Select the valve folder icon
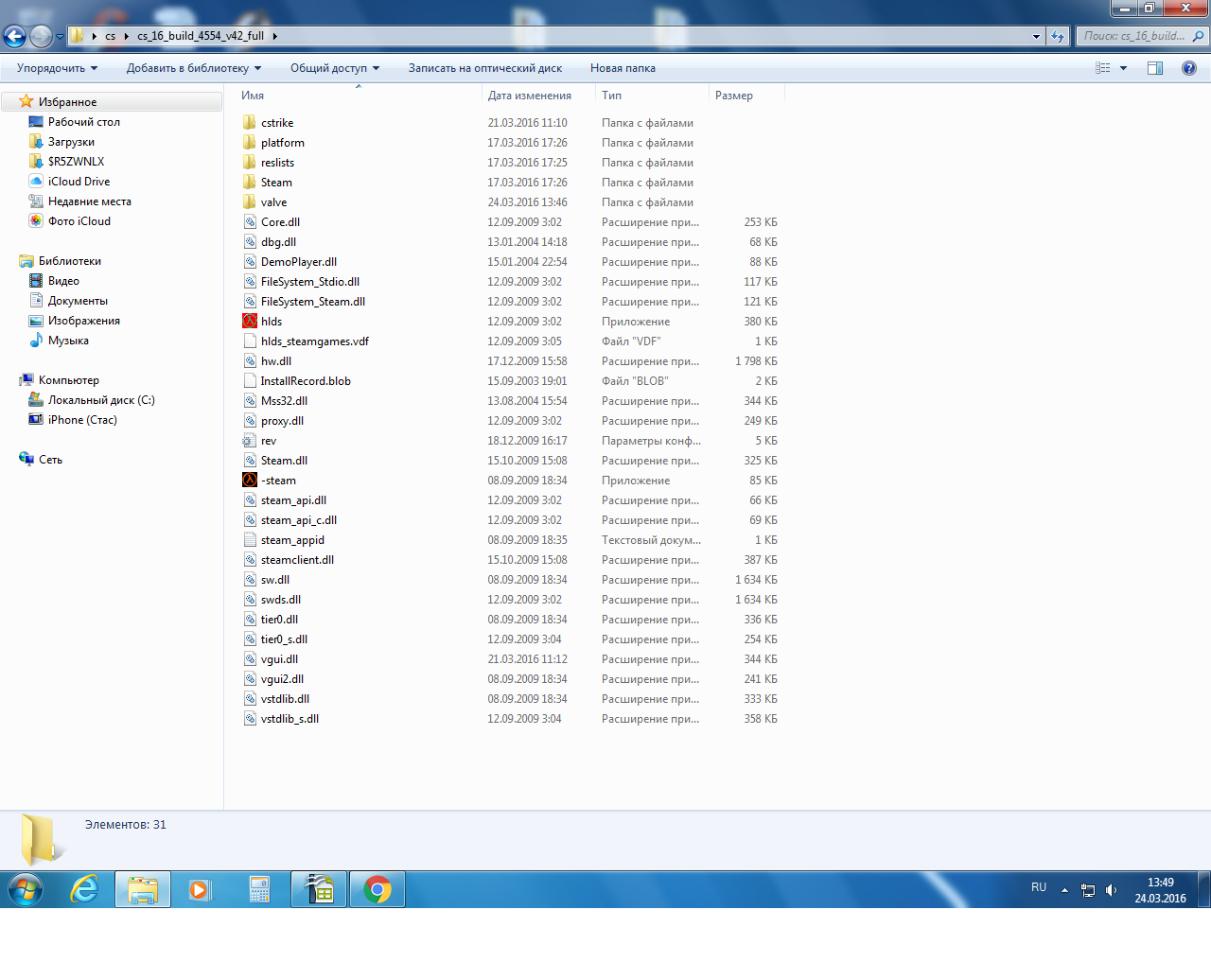The height and width of the screenshot is (980, 1211). [250, 202]
